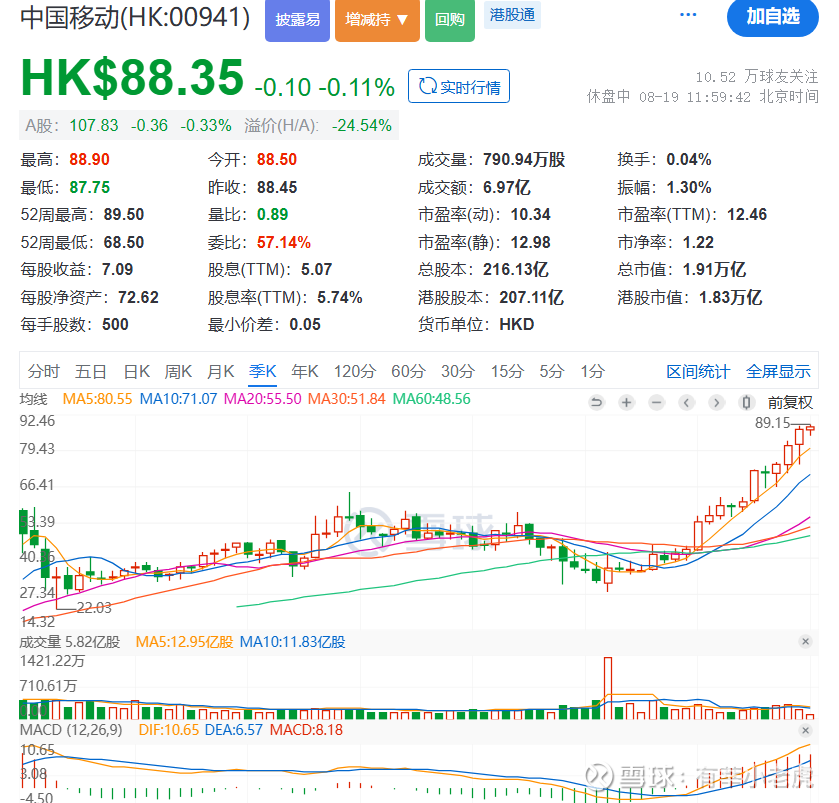
Task: Switch to 60分 chart tab
Action: tap(408, 371)
